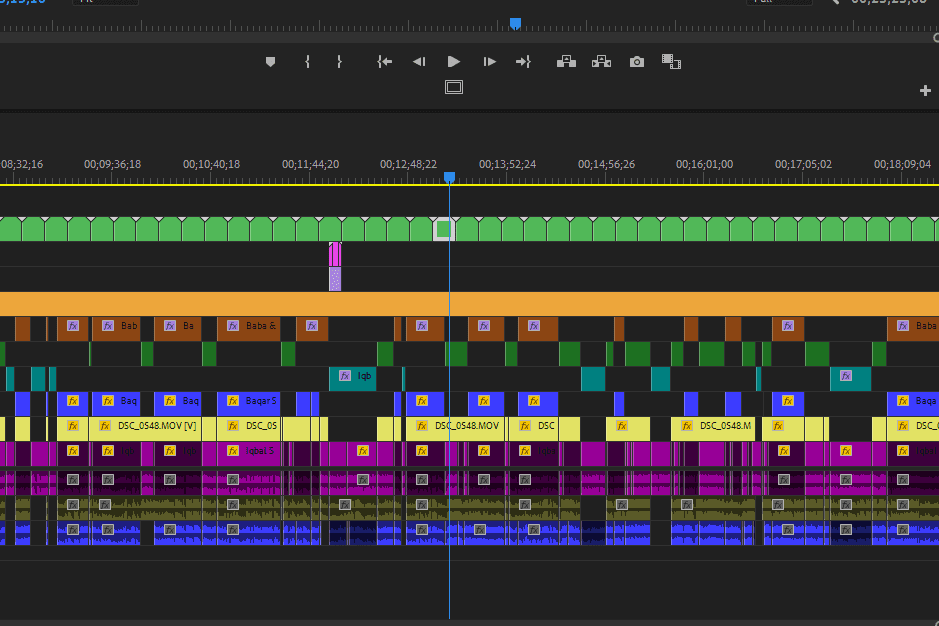This screenshot has width=939, height=626.
Task: Click the blue playhead on timeline ruler
Action: pos(449,177)
